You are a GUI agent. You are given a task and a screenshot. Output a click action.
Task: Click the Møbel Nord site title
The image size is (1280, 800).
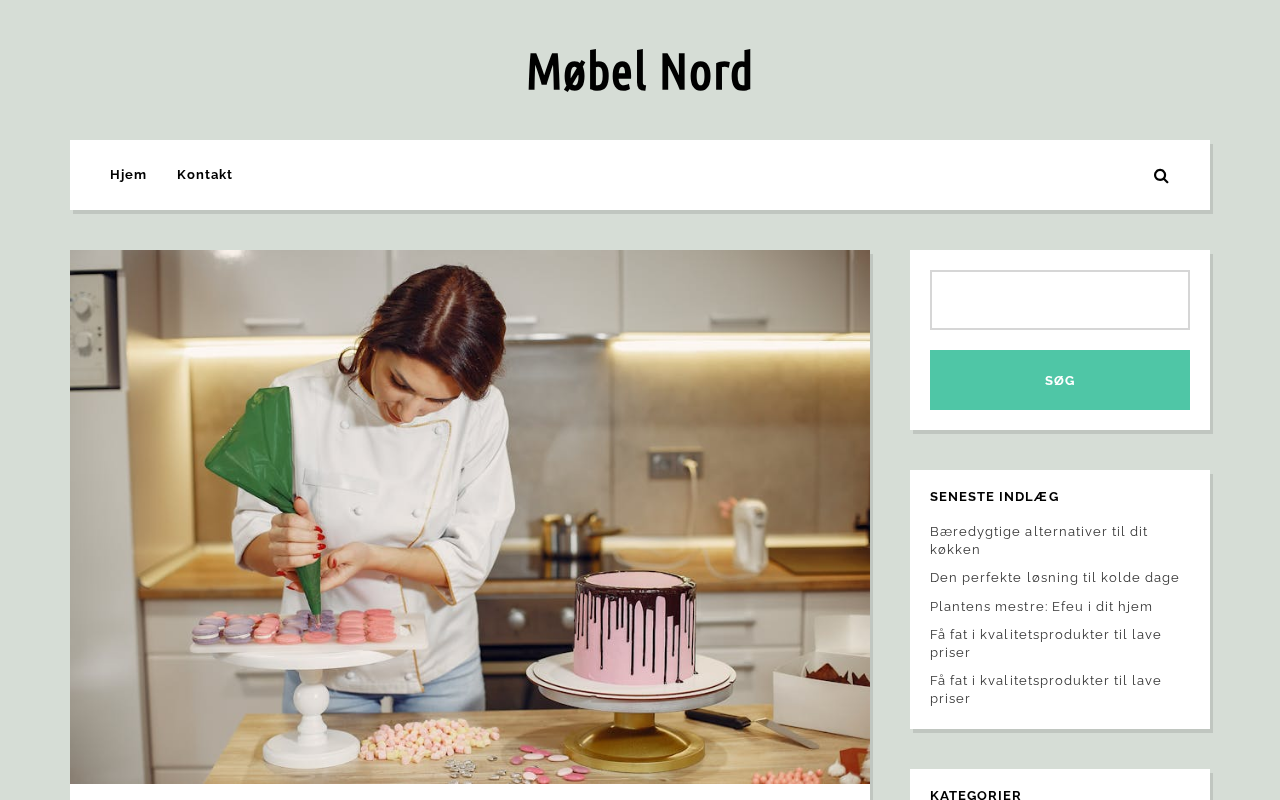pyautogui.click(x=639, y=71)
